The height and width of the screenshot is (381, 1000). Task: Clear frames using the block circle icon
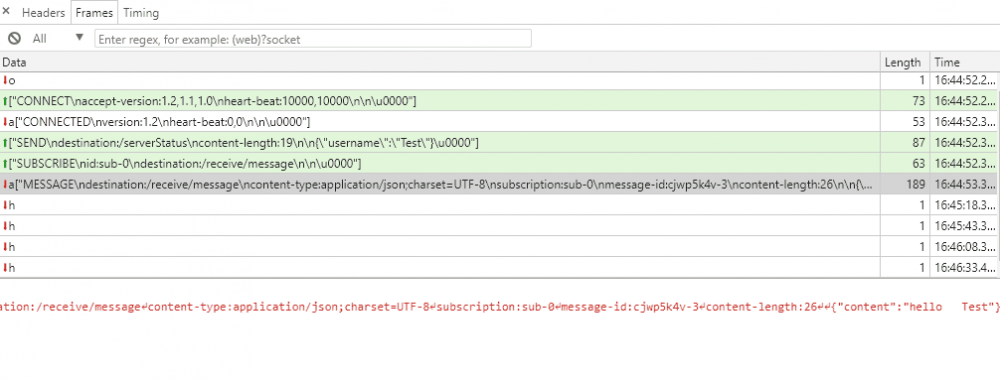pos(14,38)
